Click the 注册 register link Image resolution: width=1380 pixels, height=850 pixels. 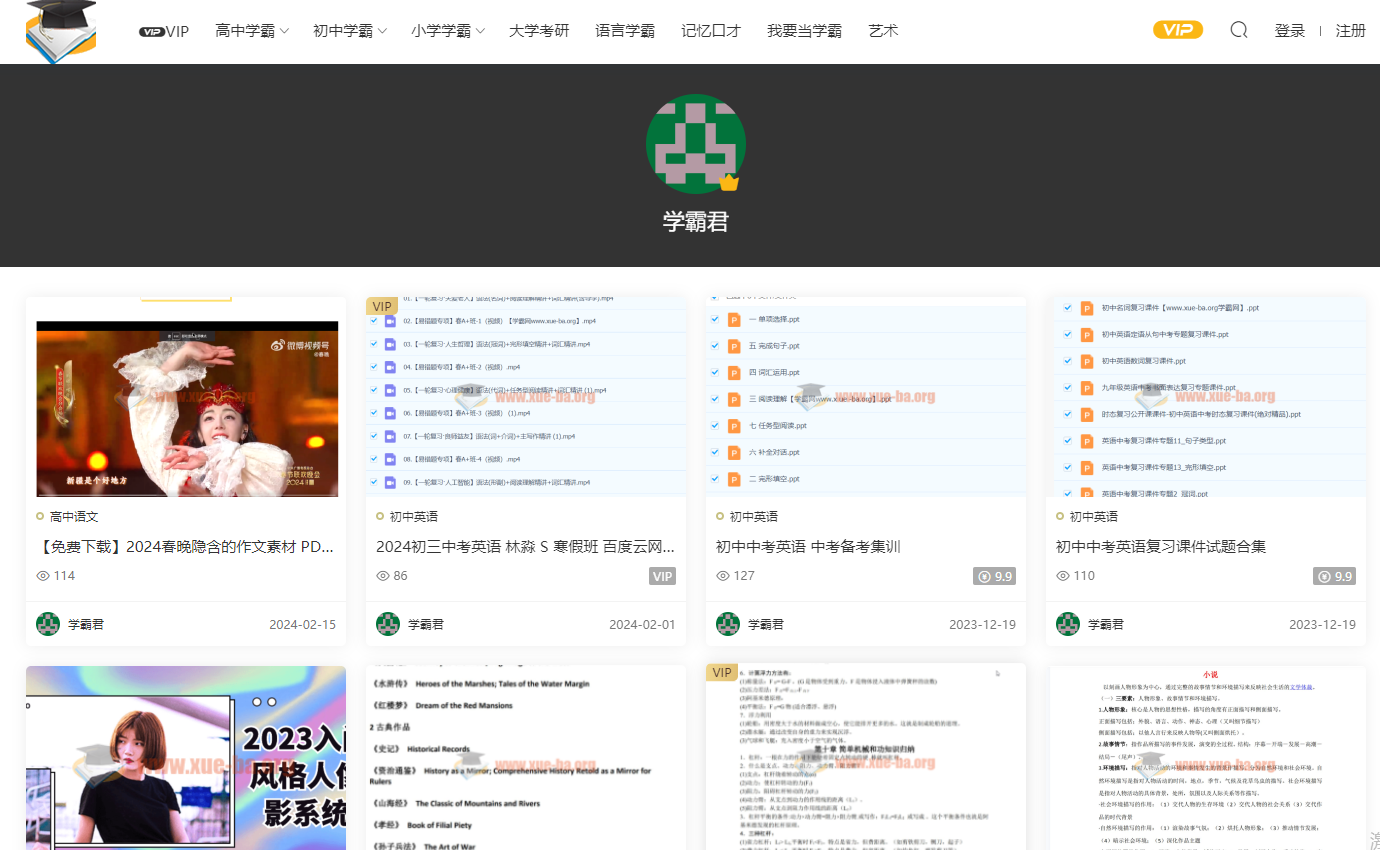pos(1350,31)
